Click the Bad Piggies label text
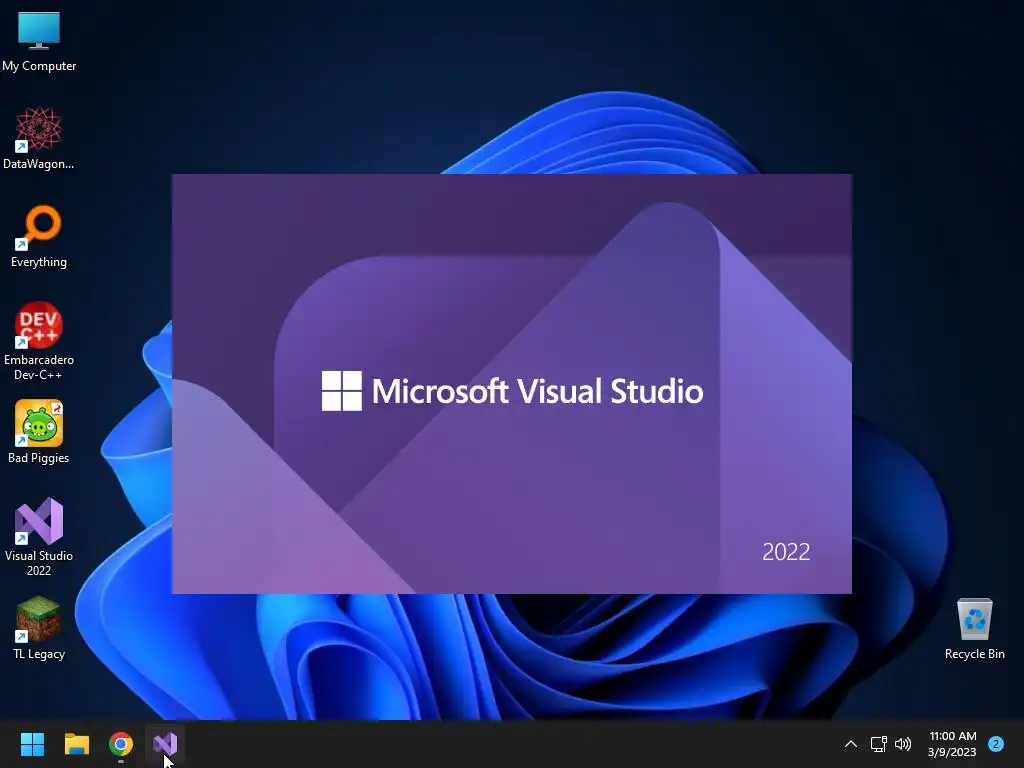This screenshot has width=1024, height=768. 39,458
